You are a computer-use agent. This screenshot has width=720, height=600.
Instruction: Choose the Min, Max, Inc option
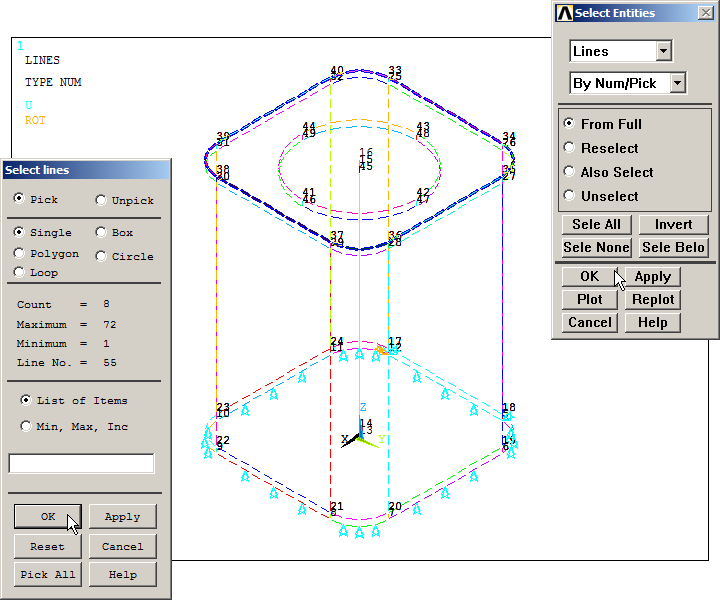[x=26, y=426]
